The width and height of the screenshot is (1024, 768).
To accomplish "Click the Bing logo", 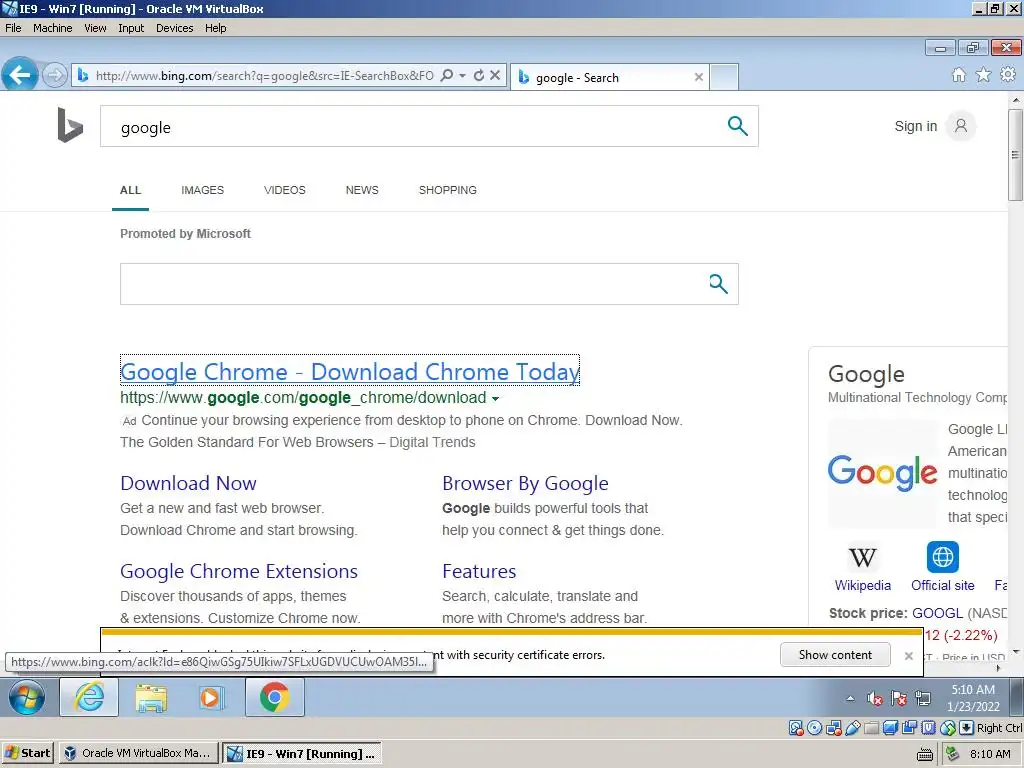I will point(70,125).
